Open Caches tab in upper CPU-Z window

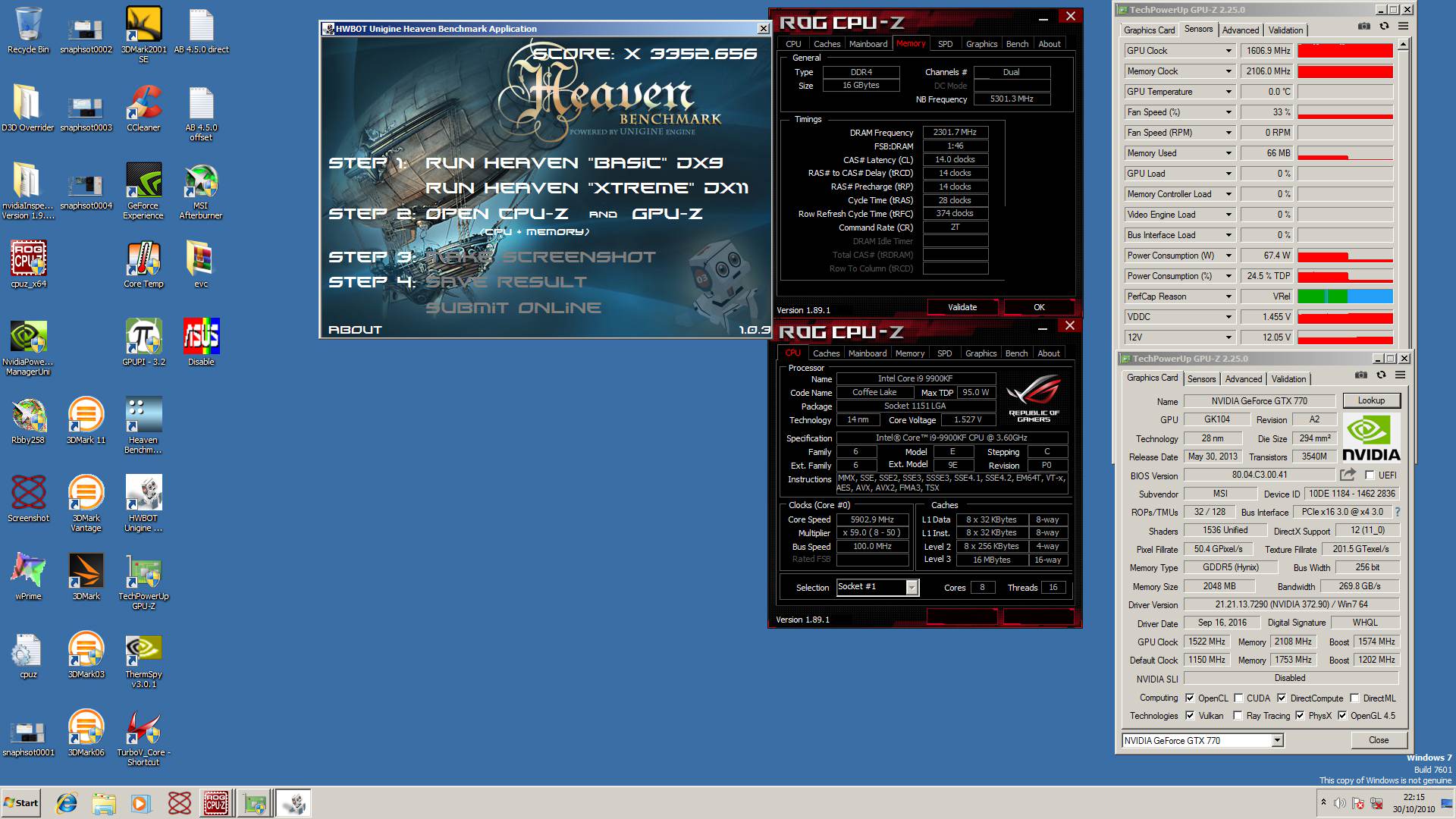click(827, 44)
